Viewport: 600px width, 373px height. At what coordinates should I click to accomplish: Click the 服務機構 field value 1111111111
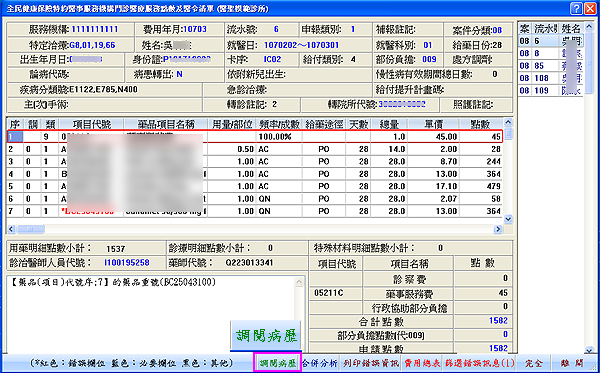coord(95,29)
